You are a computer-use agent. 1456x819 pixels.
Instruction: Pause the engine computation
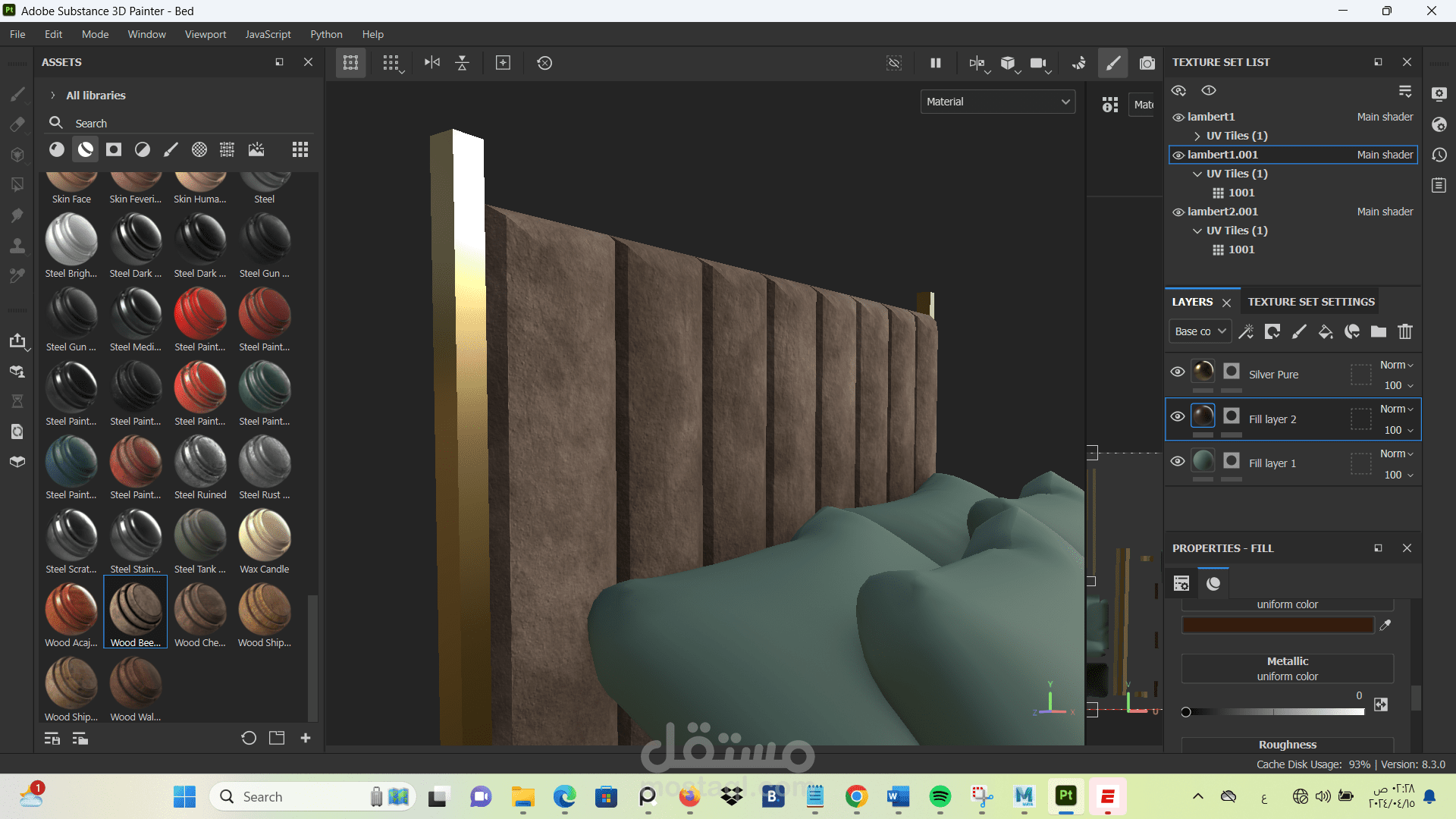click(x=935, y=63)
